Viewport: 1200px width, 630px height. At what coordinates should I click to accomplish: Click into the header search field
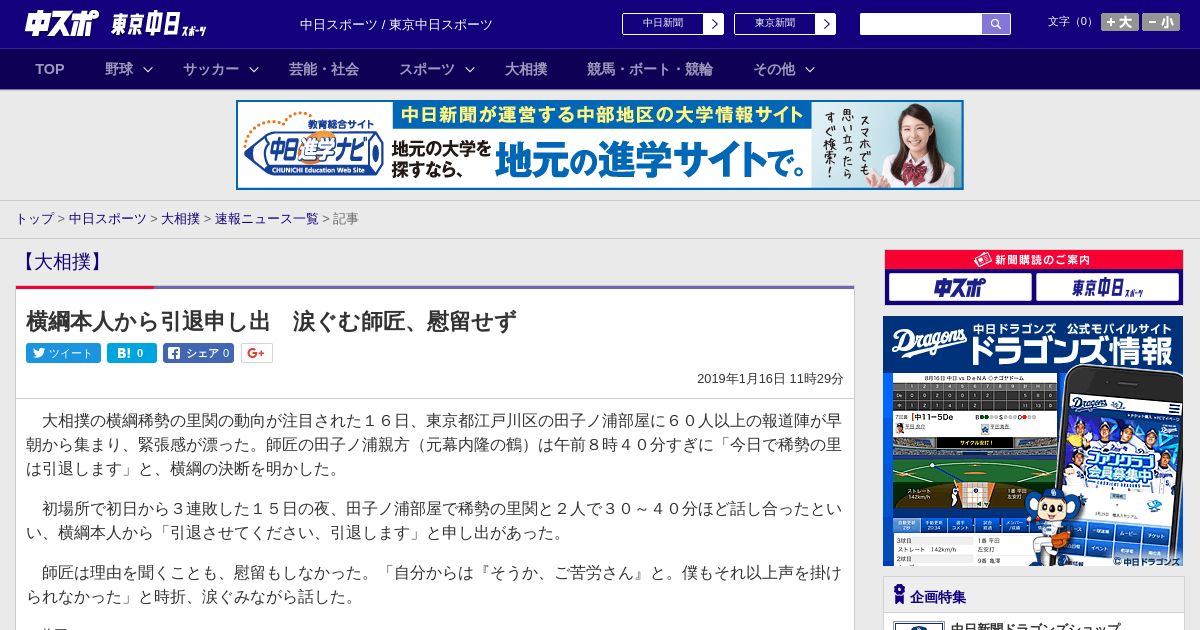tap(921, 24)
